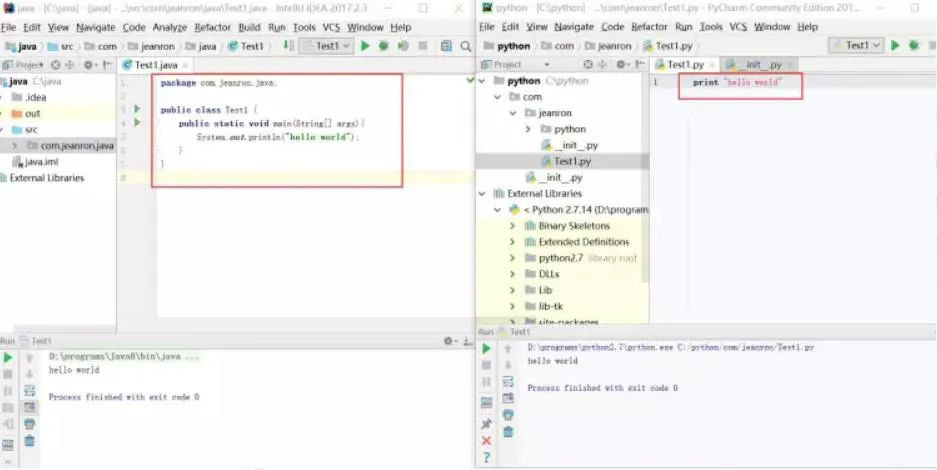Click the green Run button in IntelliJ toolbar
This screenshot has height=470, width=937.
coord(365,46)
